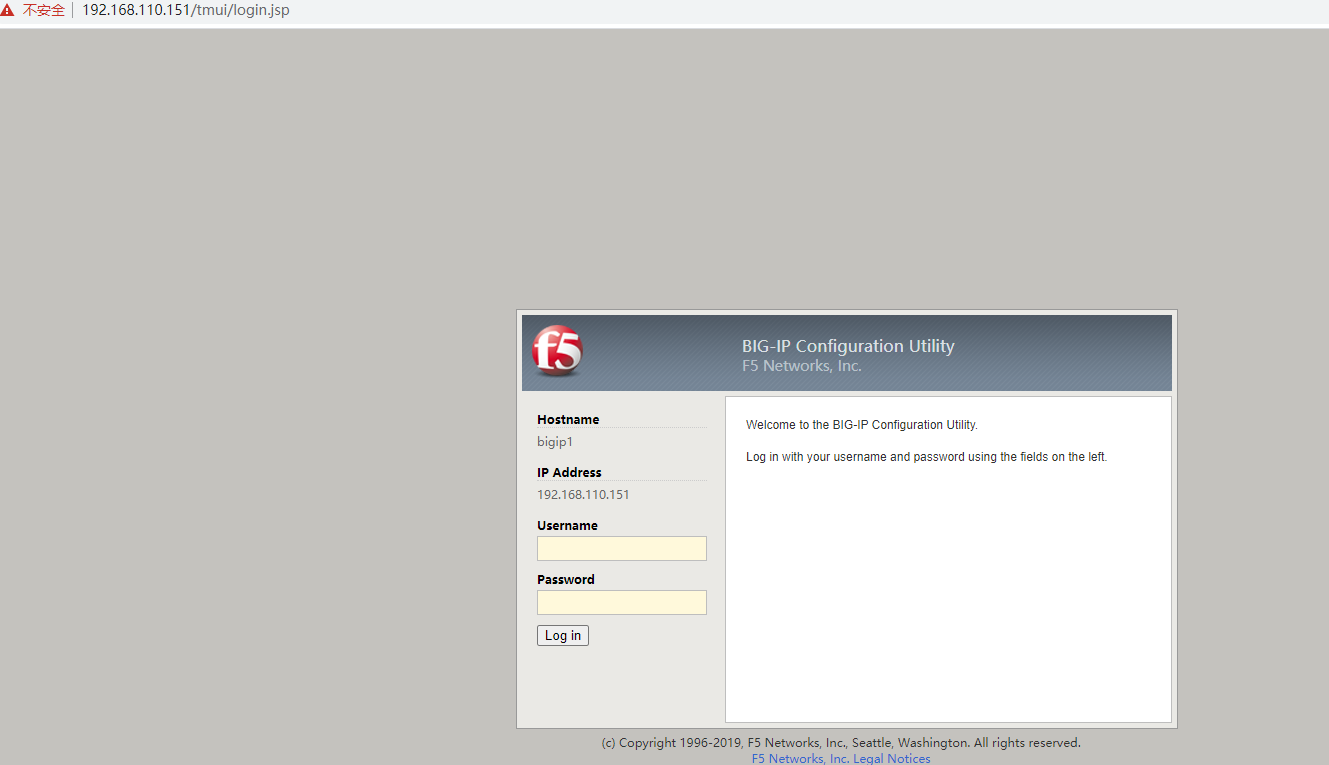This screenshot has height=765, width=1329.
Task: Click the red F5 logo icon
Action: [x=557, y=351]
